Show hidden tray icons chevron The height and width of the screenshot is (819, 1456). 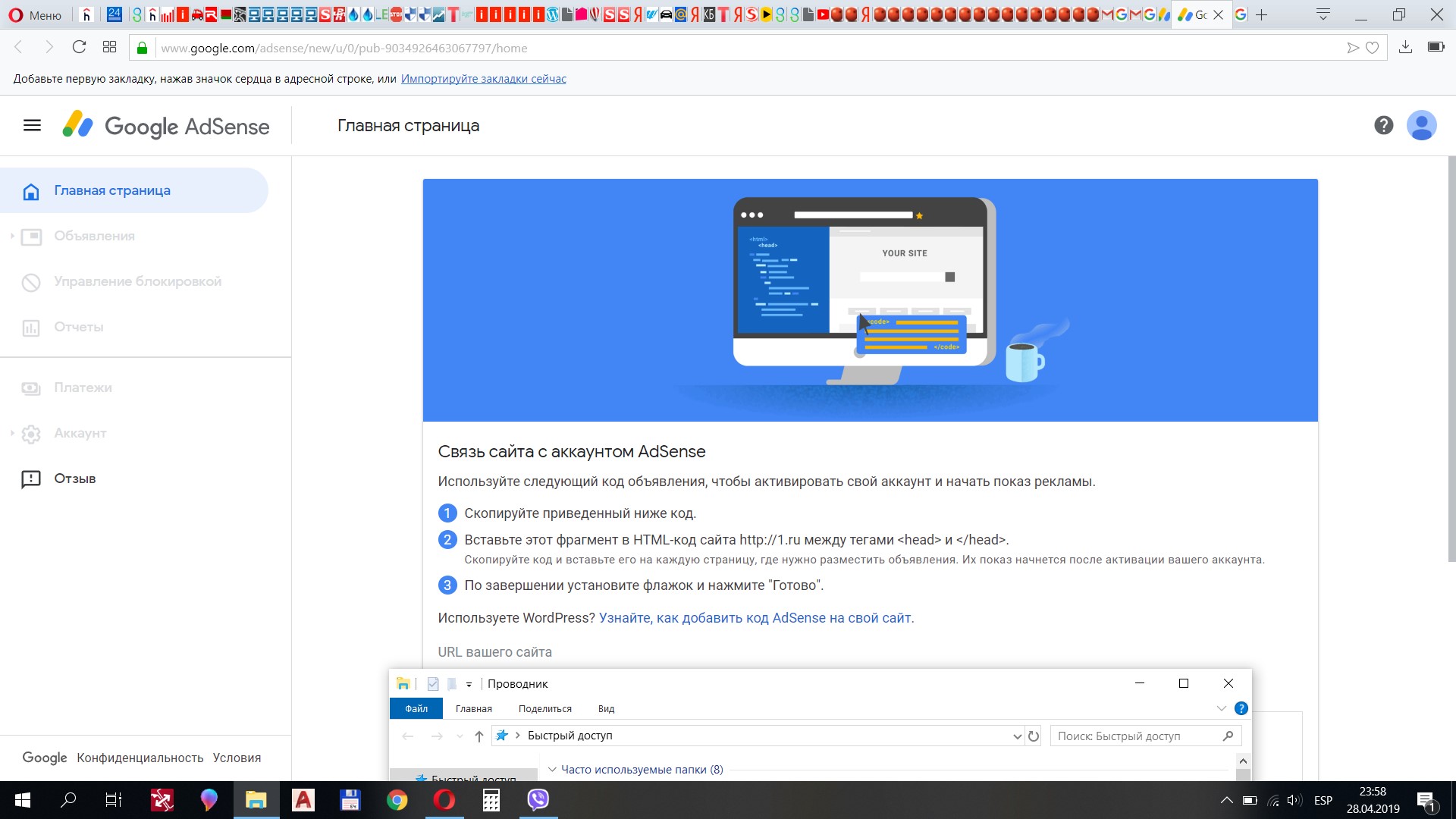tap(1226, 800)
